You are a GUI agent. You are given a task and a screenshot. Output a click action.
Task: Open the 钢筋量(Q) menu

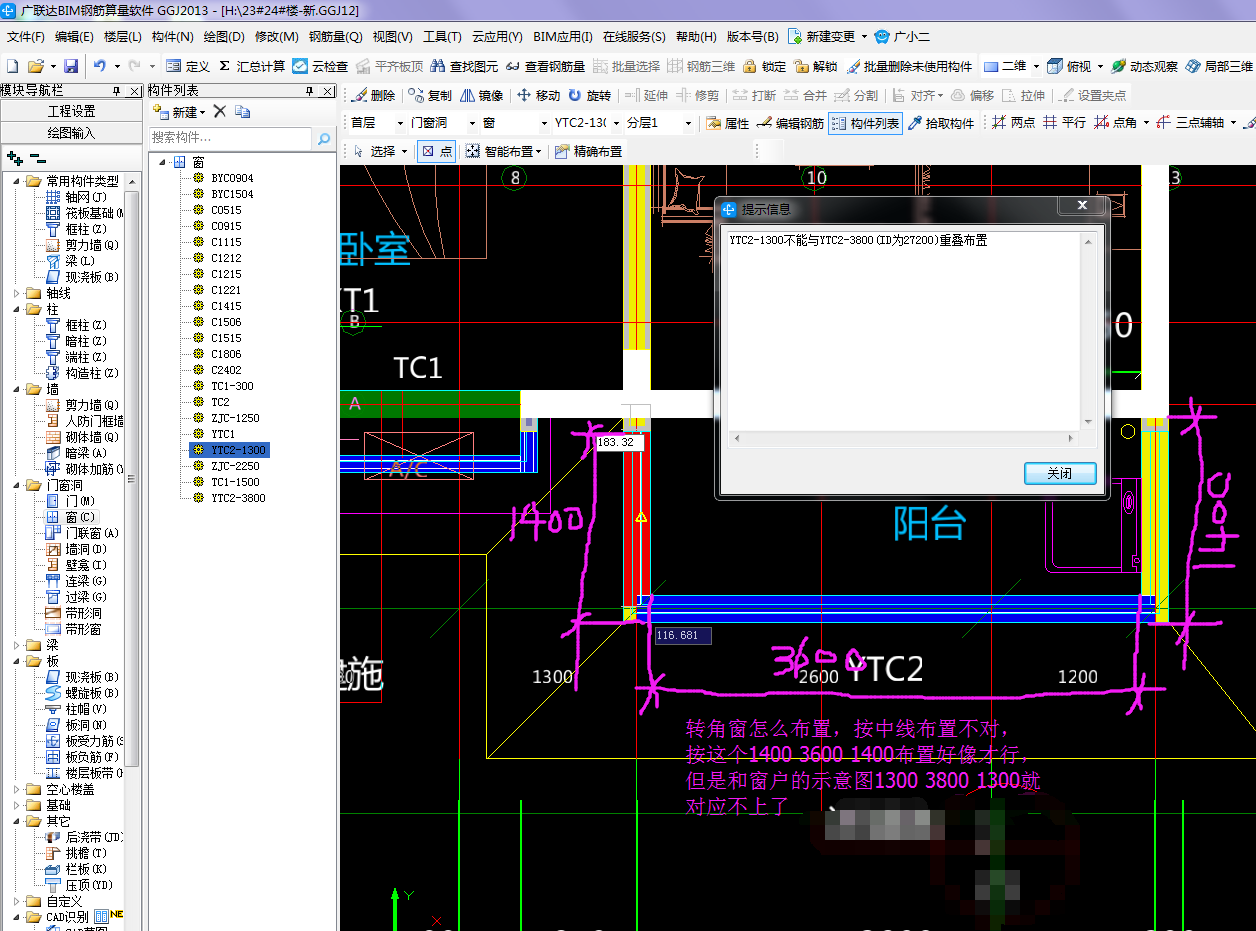pyautogui.click(x=336, y=37)
